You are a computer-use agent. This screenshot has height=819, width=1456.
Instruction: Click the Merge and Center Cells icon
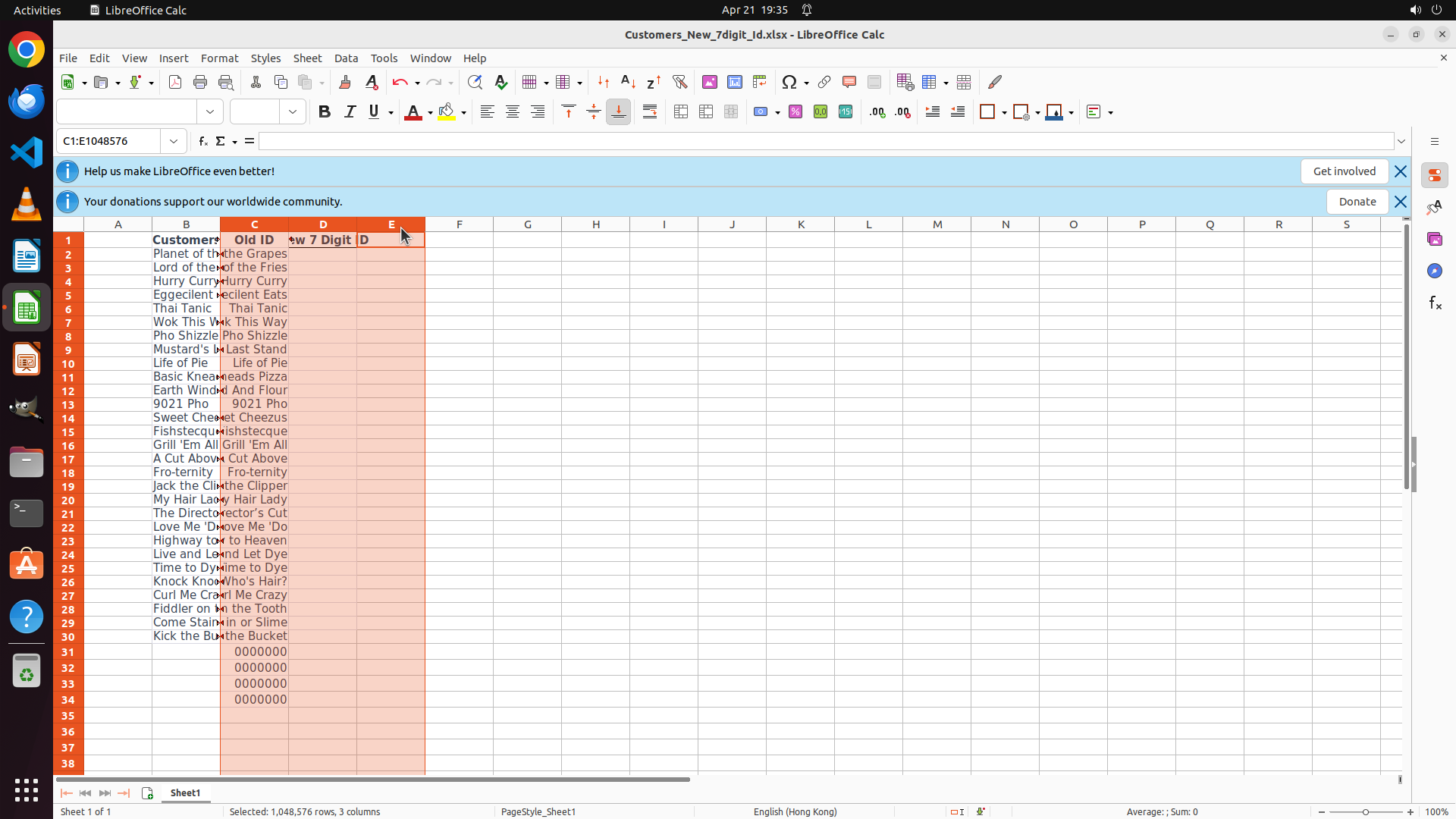pyautogui.click(x=681, y=112)
